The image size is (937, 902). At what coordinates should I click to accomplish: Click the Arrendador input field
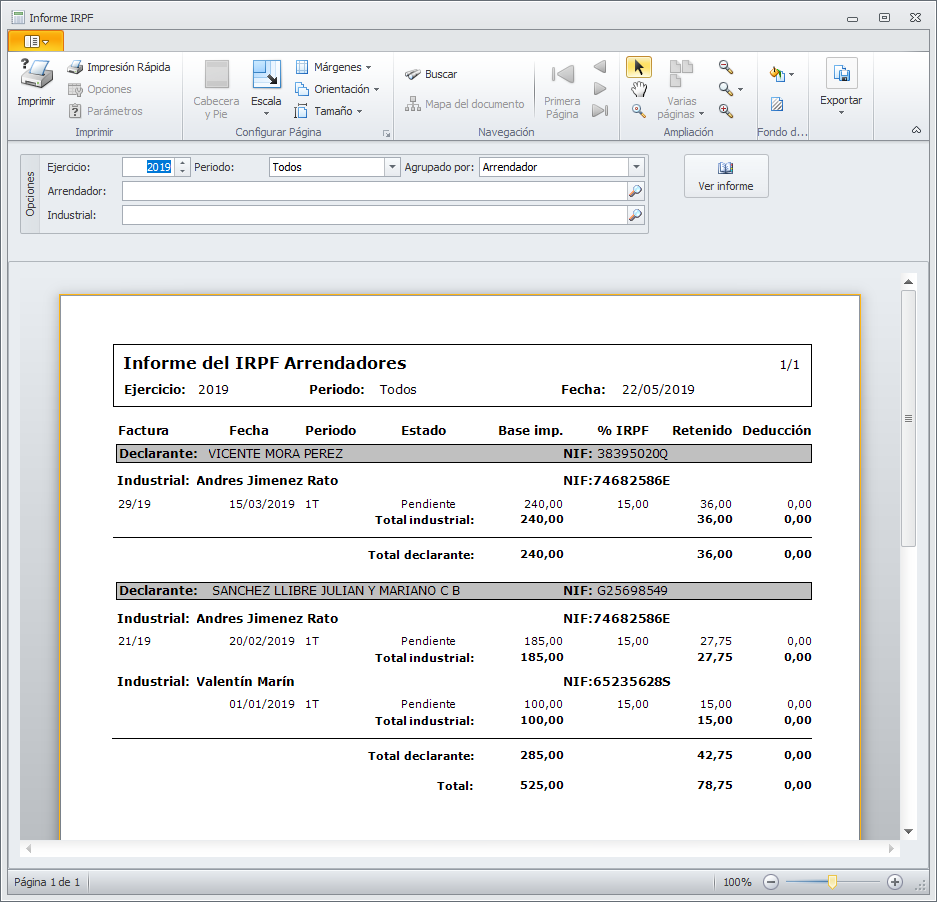click(374, 191)
